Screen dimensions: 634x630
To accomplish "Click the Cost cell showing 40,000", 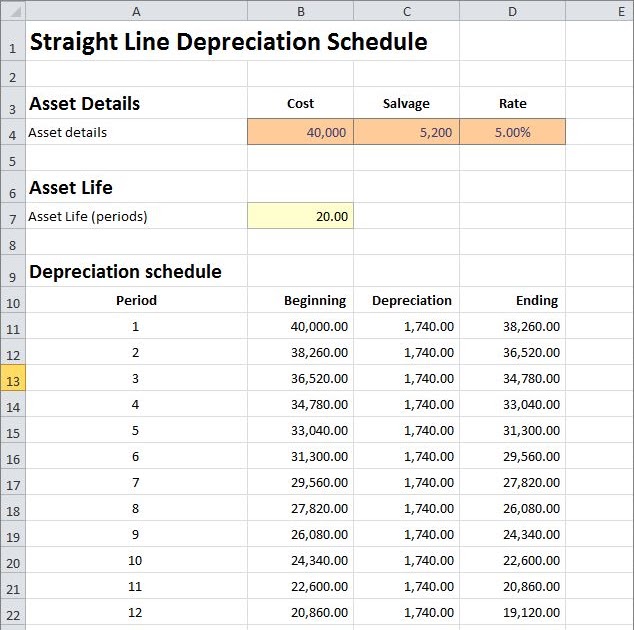I will 300,132.
